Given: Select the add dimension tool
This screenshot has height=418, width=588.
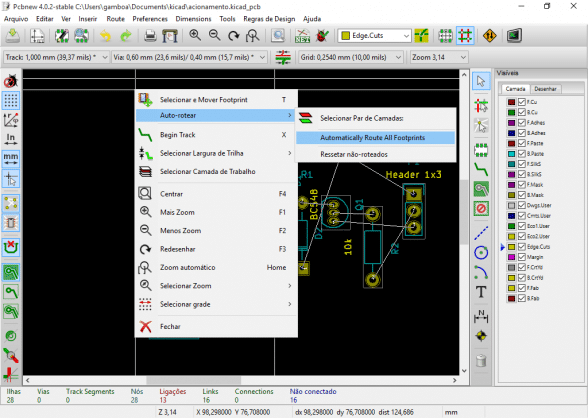Looking at the screenshot, I should point(481,317).
